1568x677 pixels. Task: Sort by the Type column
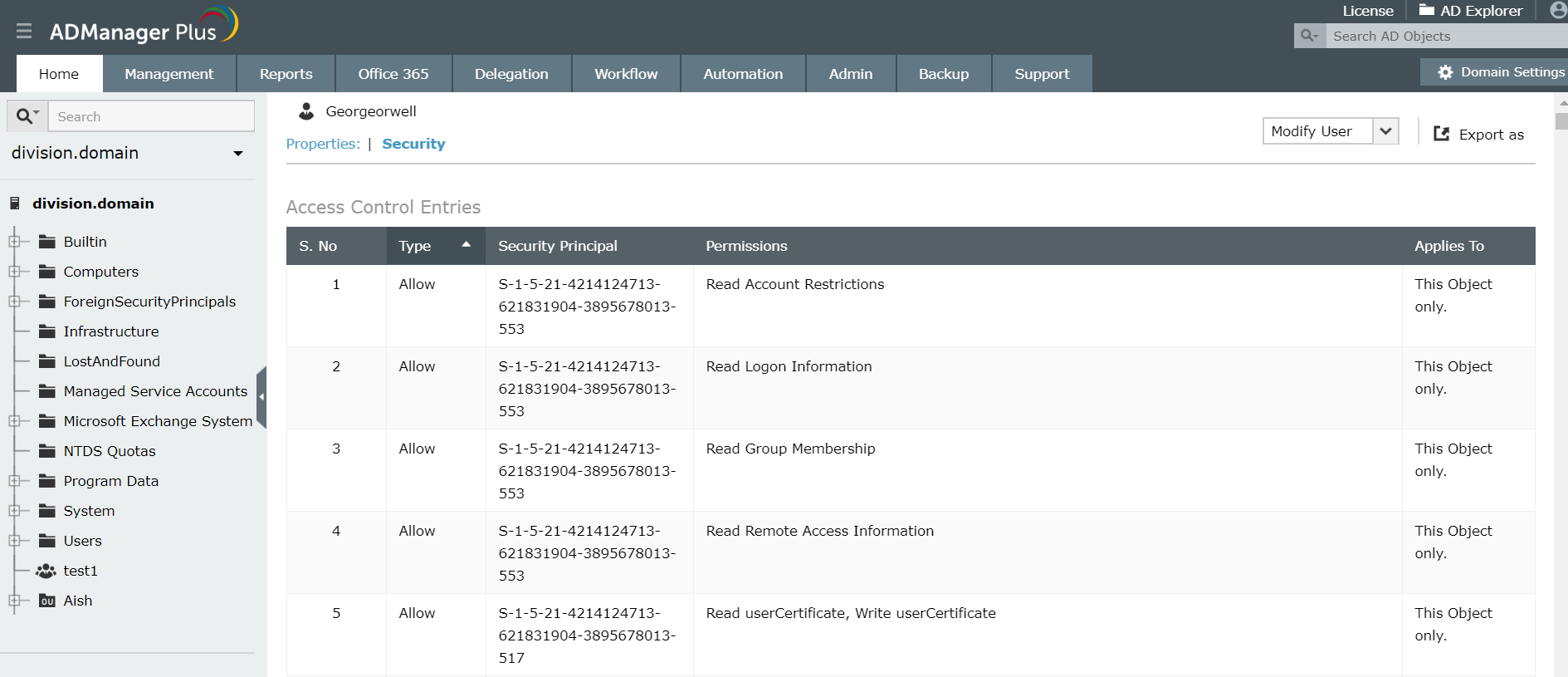436,246
